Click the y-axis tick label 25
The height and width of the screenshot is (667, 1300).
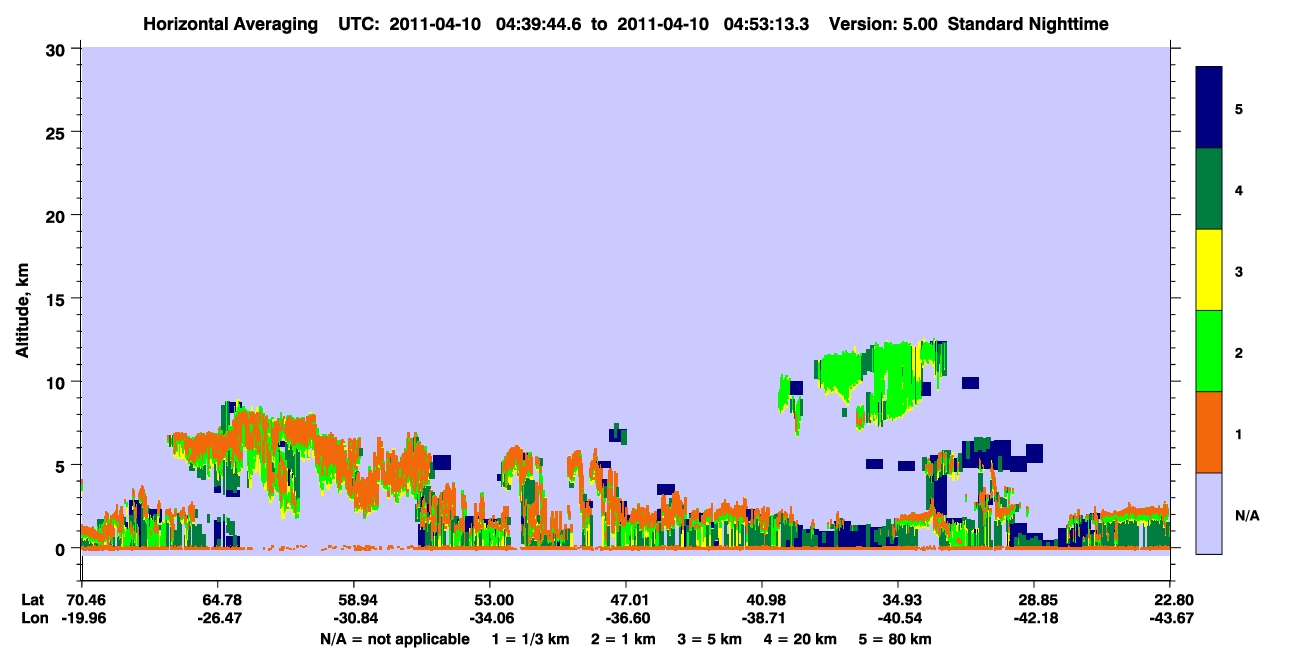point(57,132)
